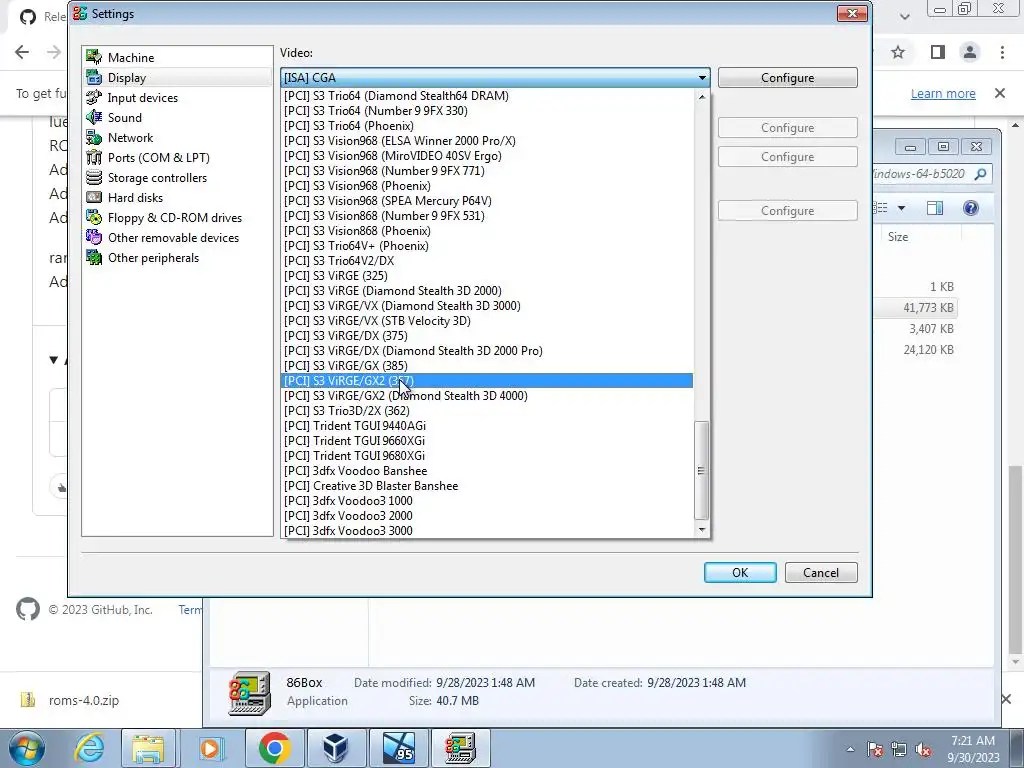Select the highlighted [PCI] S3 ViRGE/GX2 (357) entry

487,381
